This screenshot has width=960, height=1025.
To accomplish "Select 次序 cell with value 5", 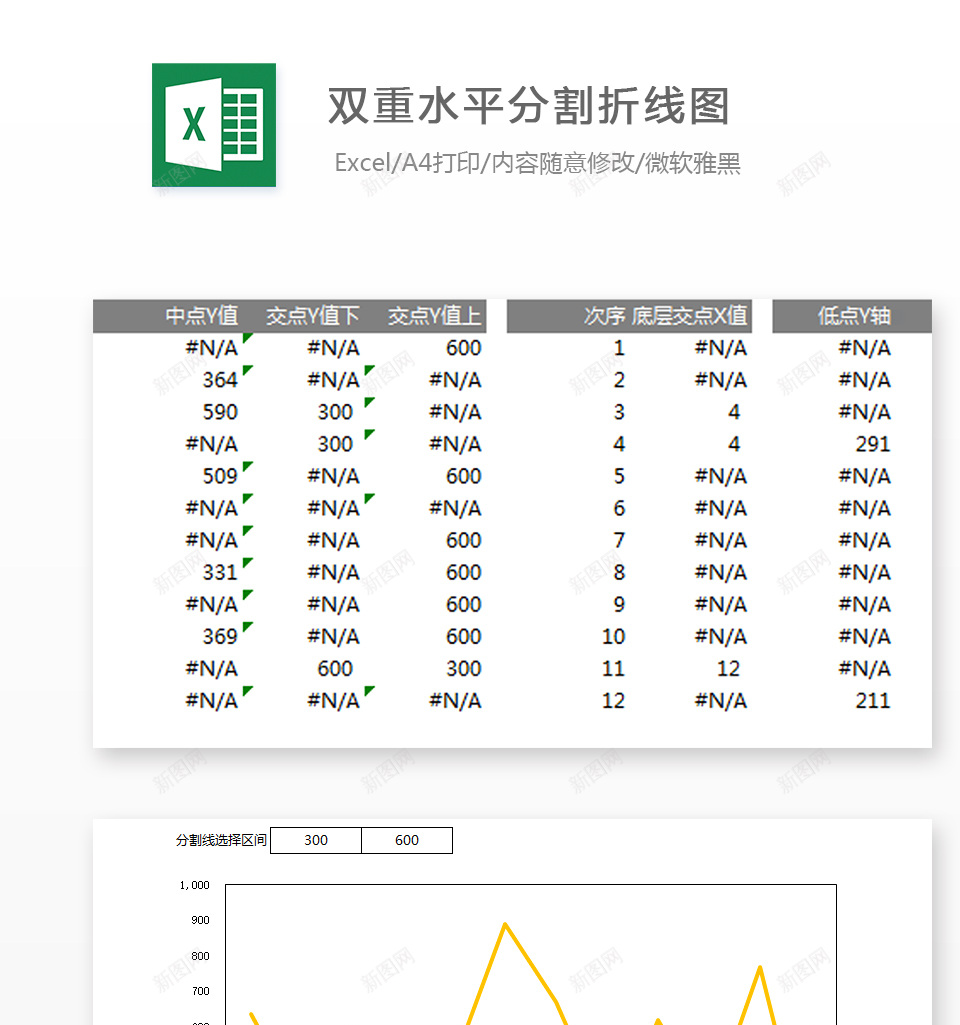I will click(x=619, y=476).
